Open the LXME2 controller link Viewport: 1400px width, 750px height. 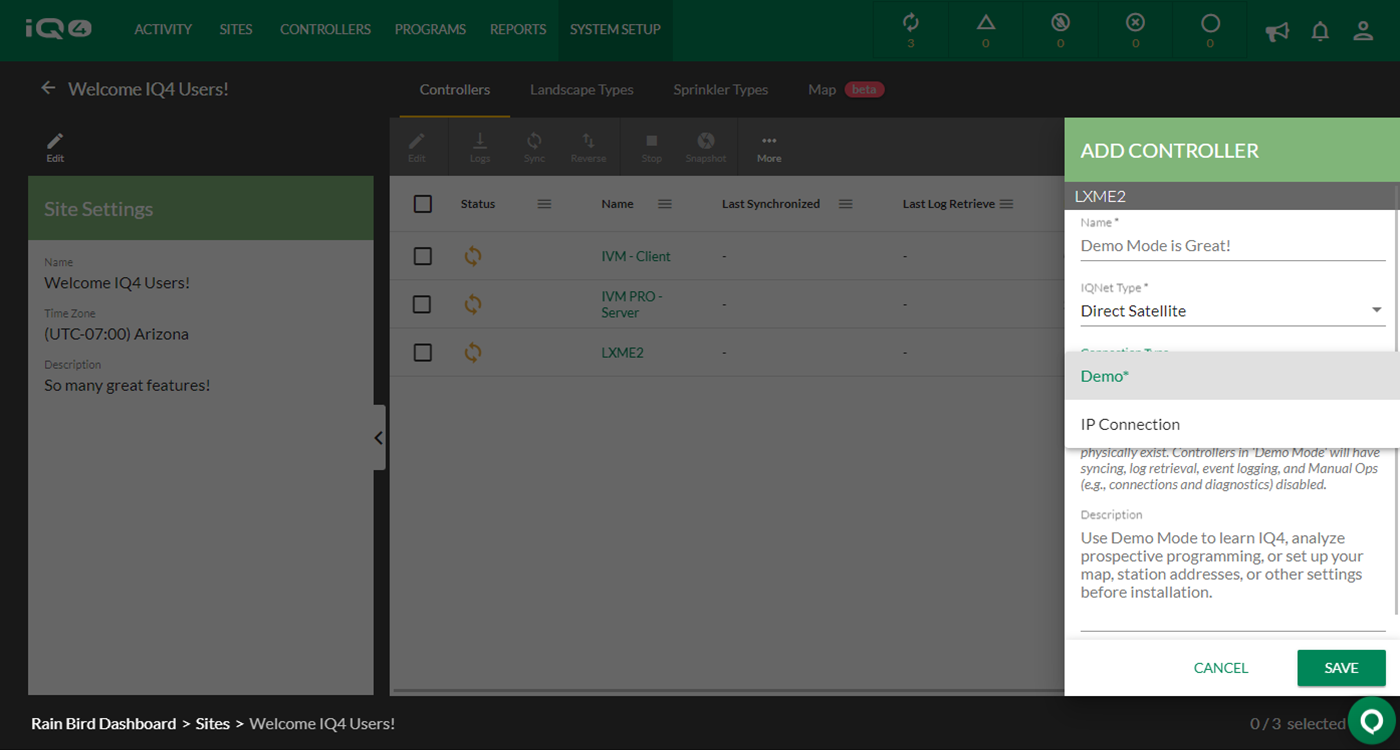(x=622, y=352)
